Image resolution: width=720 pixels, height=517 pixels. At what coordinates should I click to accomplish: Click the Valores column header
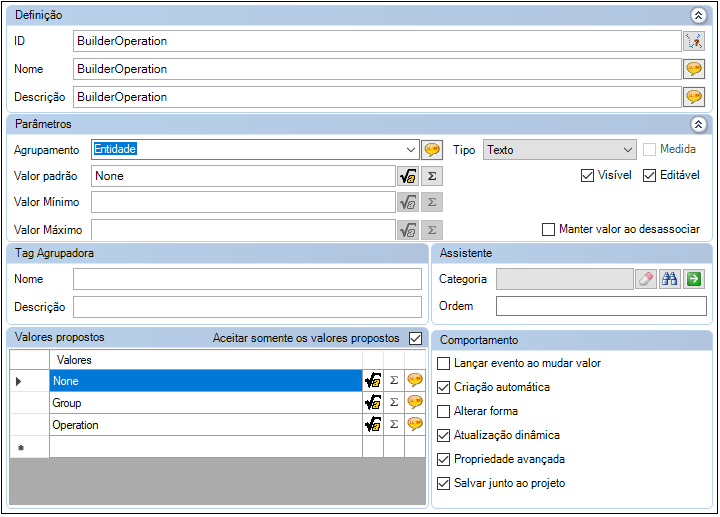tap(206, 360)
